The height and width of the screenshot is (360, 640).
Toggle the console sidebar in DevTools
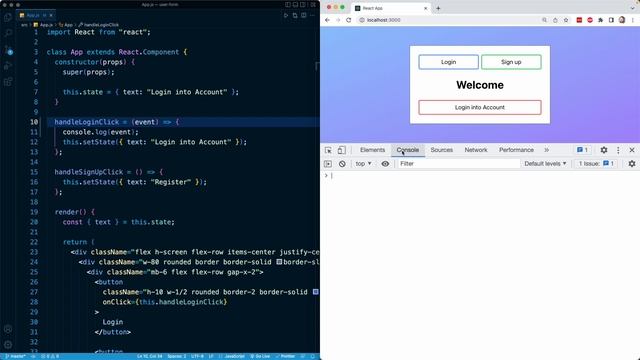coord(328,164)
